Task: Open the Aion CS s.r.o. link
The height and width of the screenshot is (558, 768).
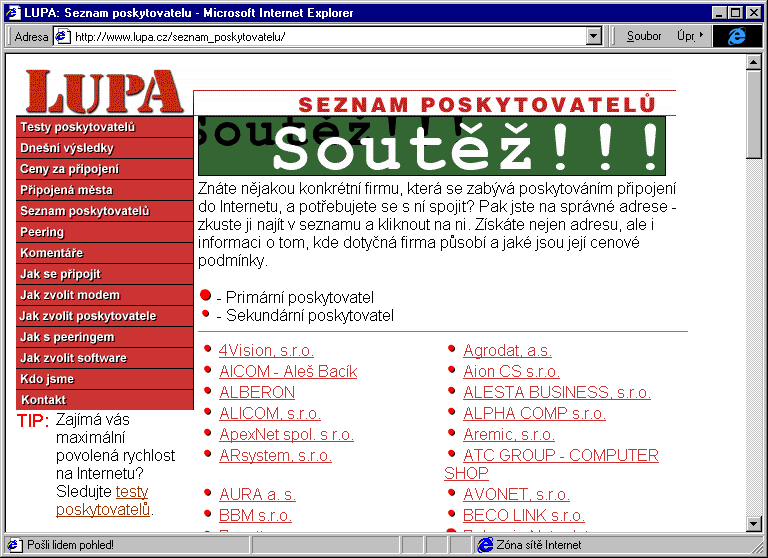Action: pos(511,371)
